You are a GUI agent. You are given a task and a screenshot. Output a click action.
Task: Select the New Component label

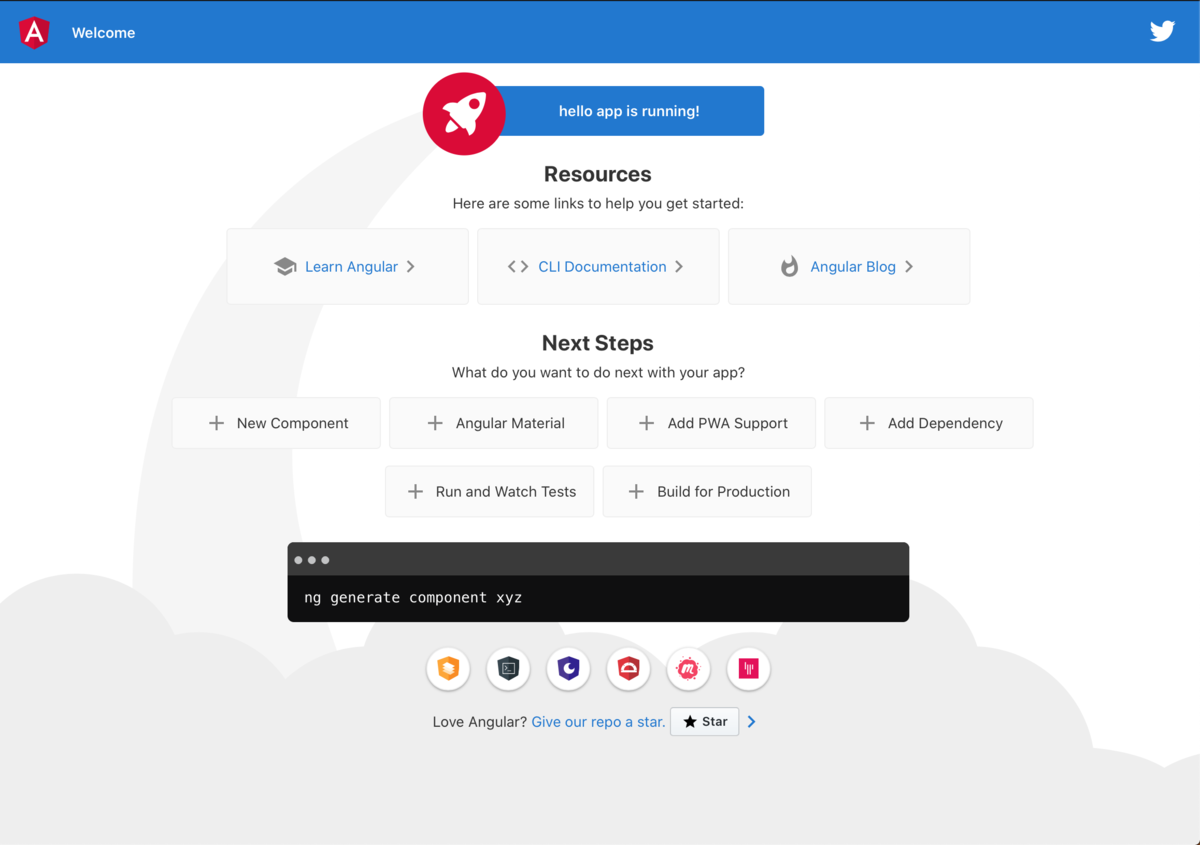point(293,423)
